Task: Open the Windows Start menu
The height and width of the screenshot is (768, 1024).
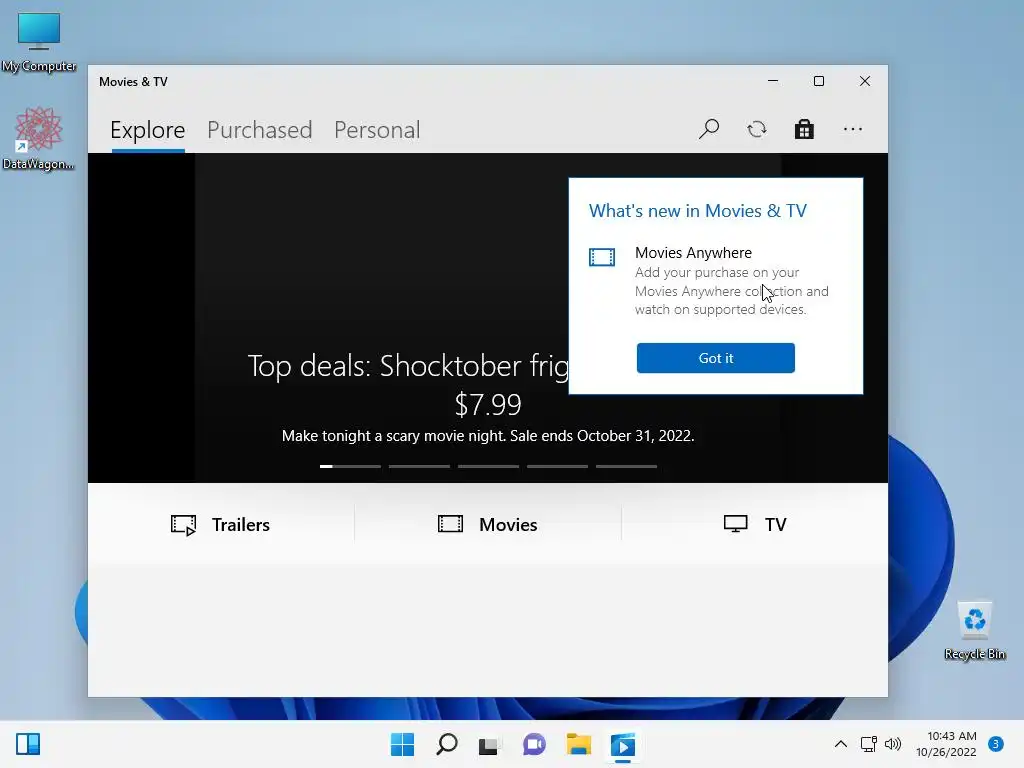Action: [x=402, y=744]
